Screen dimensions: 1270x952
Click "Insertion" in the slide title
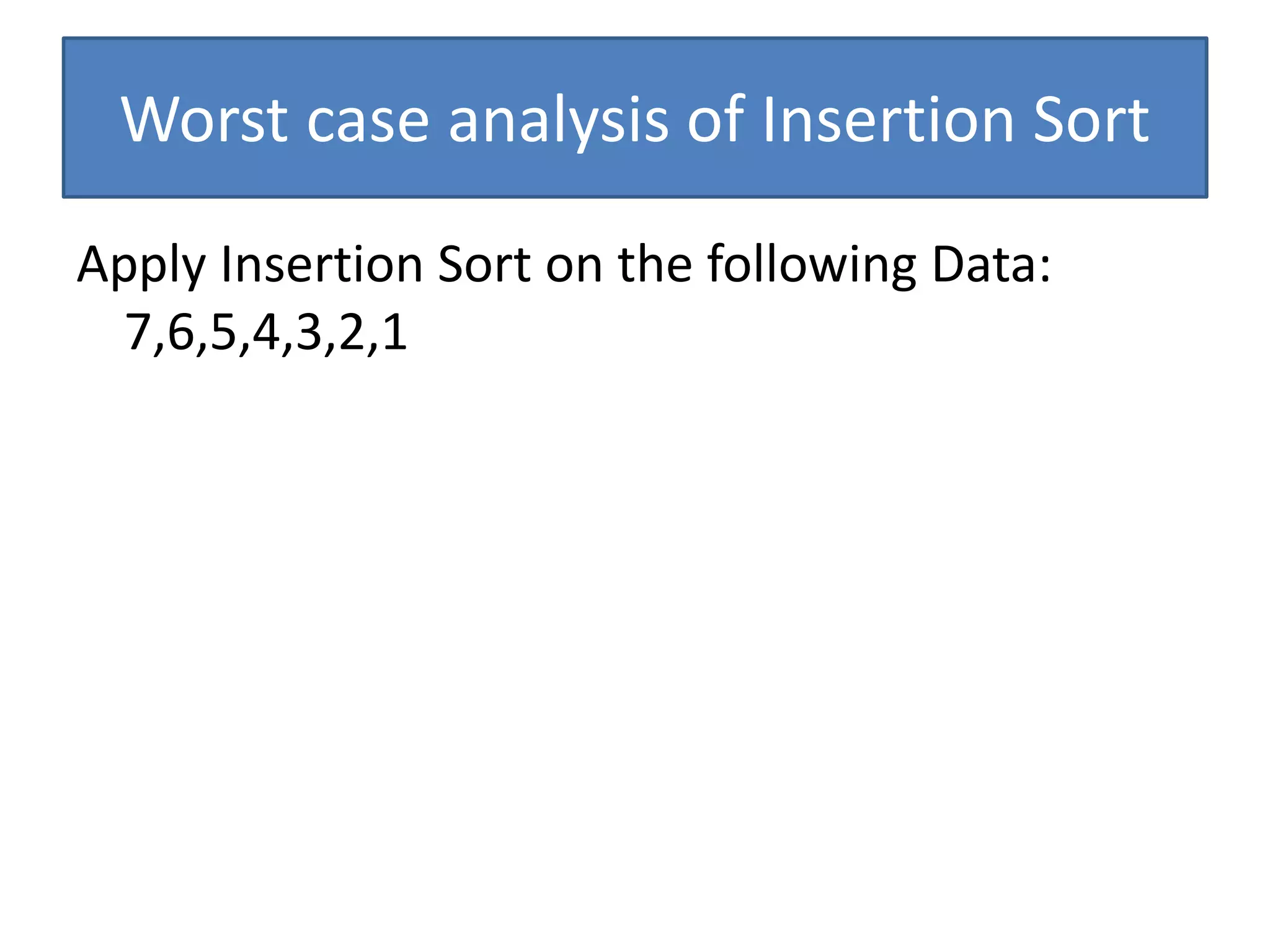[x=887, y=120]
